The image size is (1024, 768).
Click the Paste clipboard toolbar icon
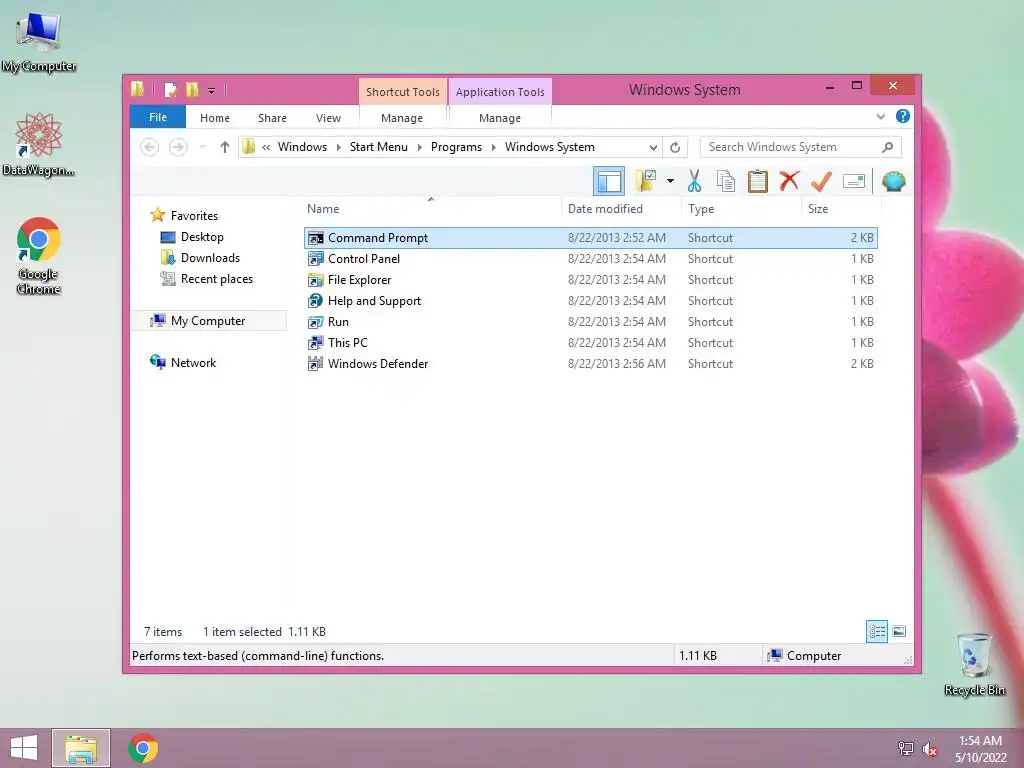click(x=758, y=181)
